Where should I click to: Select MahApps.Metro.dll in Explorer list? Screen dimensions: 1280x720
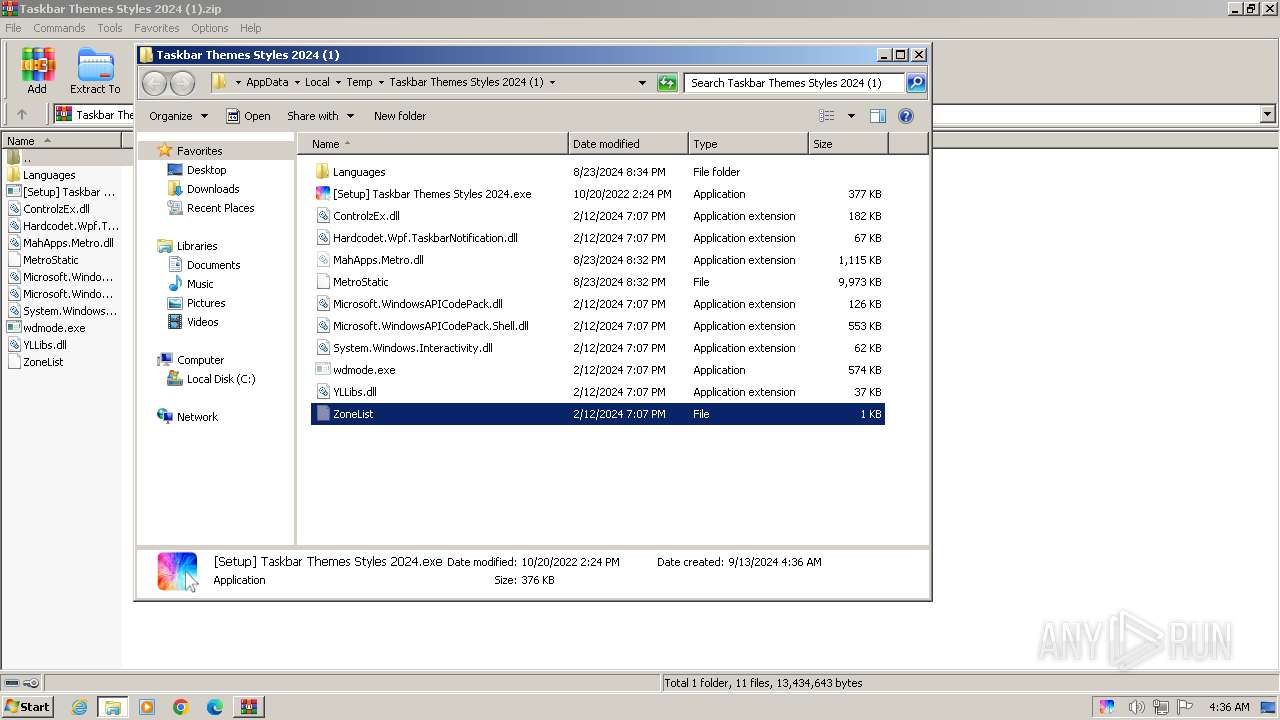598,260
